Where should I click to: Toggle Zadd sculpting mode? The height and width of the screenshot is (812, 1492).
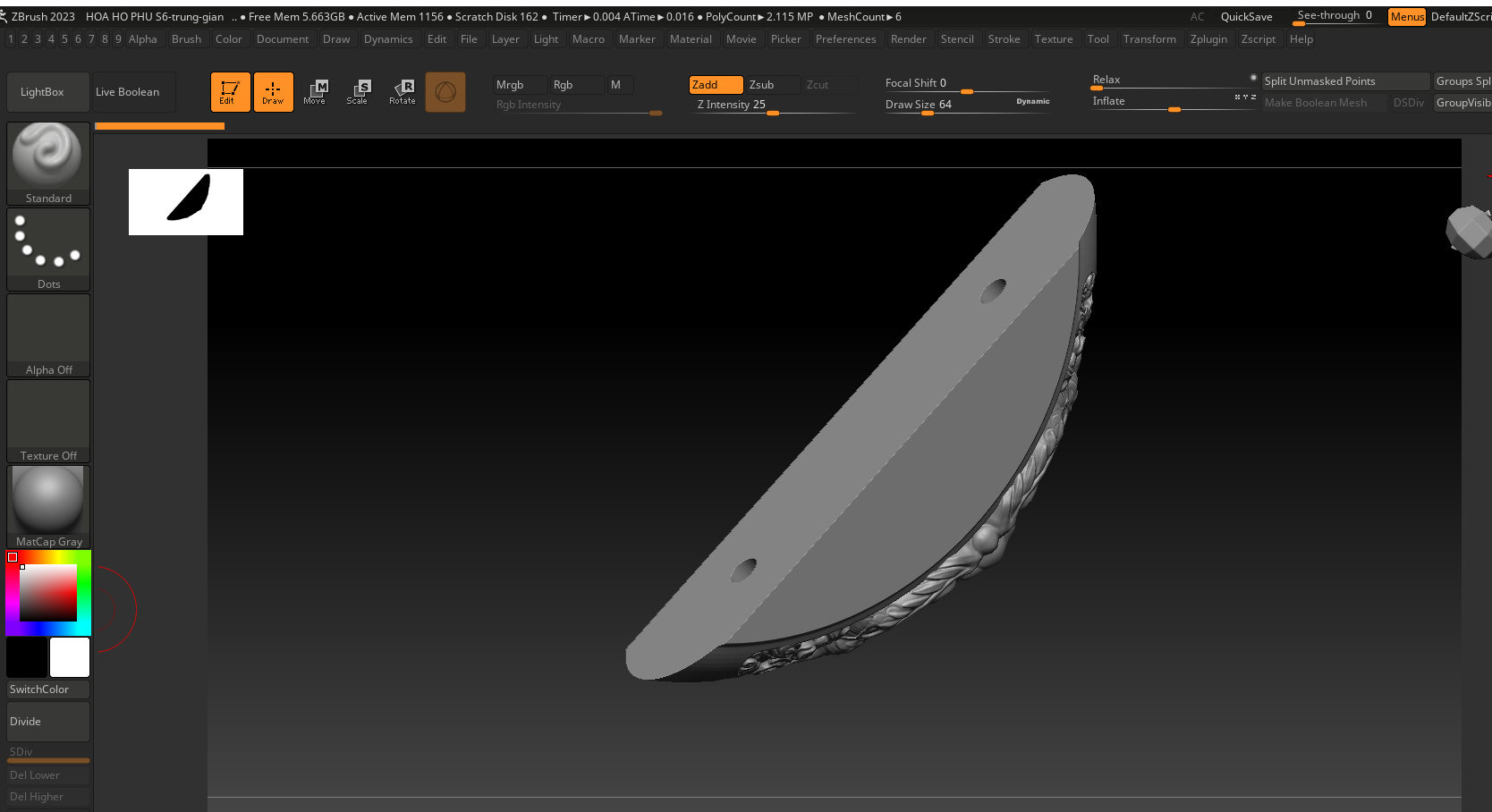716,85
